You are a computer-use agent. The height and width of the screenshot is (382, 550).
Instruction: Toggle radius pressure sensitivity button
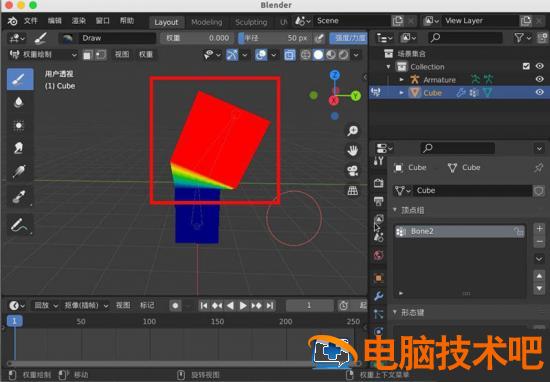coord(319,38)
